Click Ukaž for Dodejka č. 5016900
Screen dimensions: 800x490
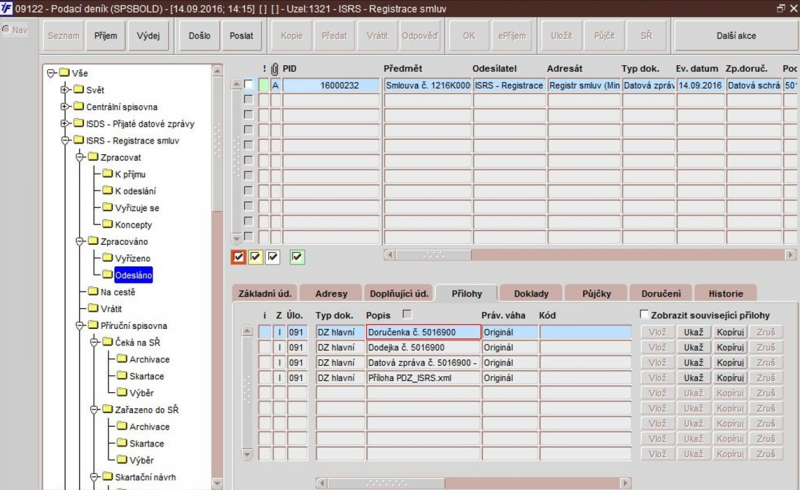[x=693, y=348]
